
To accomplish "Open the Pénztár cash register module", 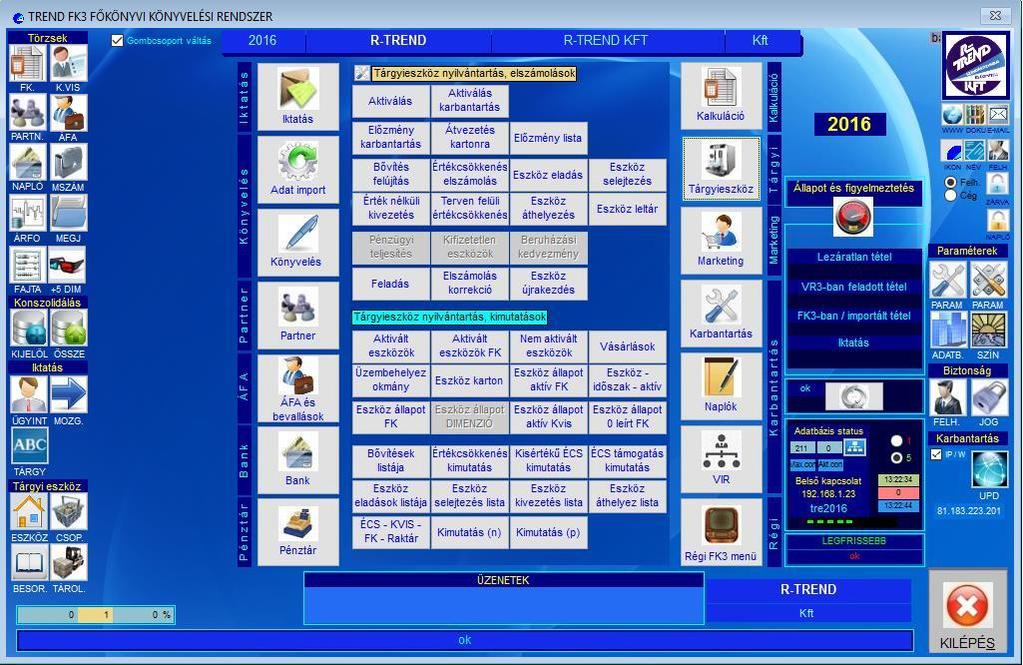I will pyautogui.click(x=298, y=532).
